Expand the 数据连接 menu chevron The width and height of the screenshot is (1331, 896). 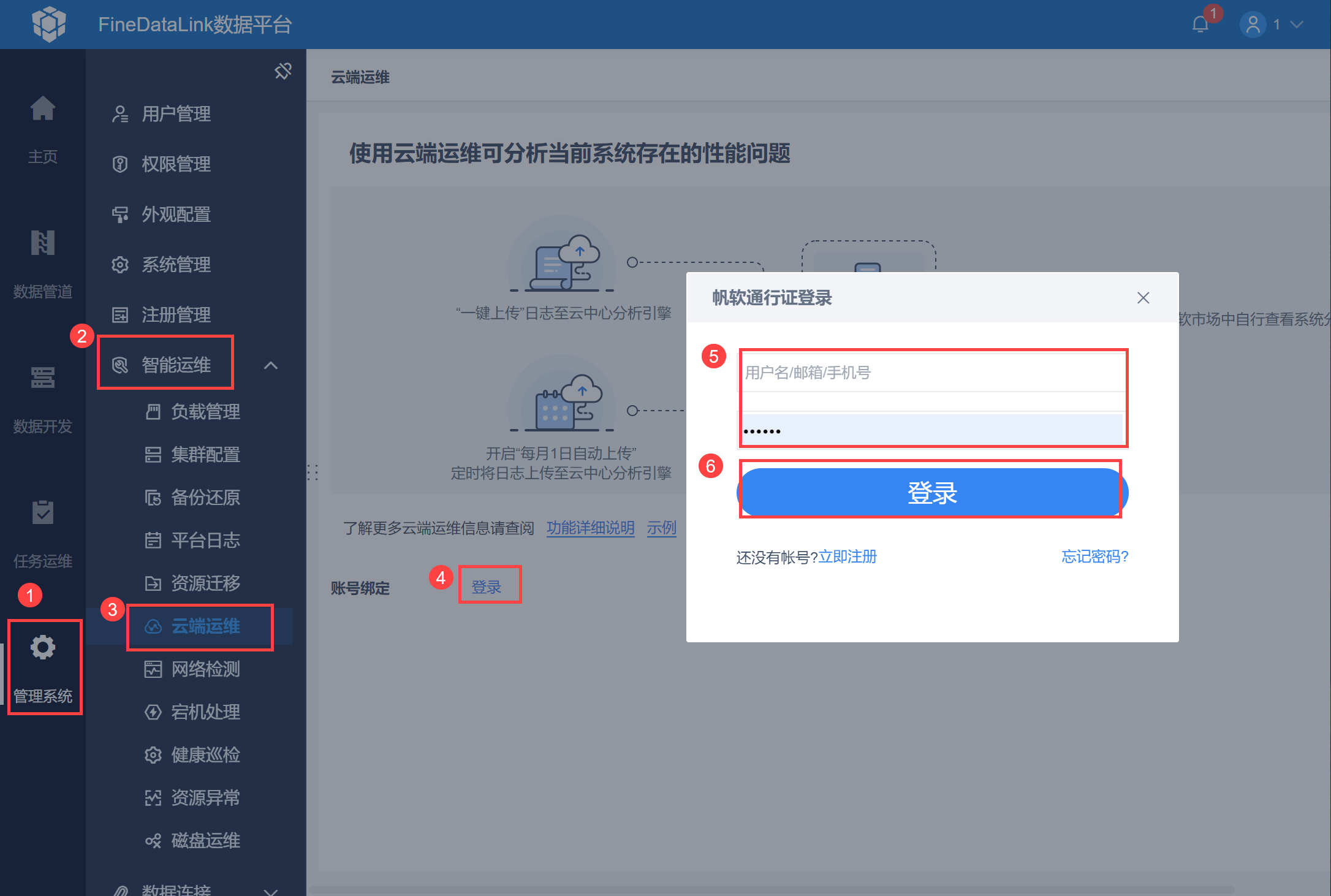[x=270, y=890]
